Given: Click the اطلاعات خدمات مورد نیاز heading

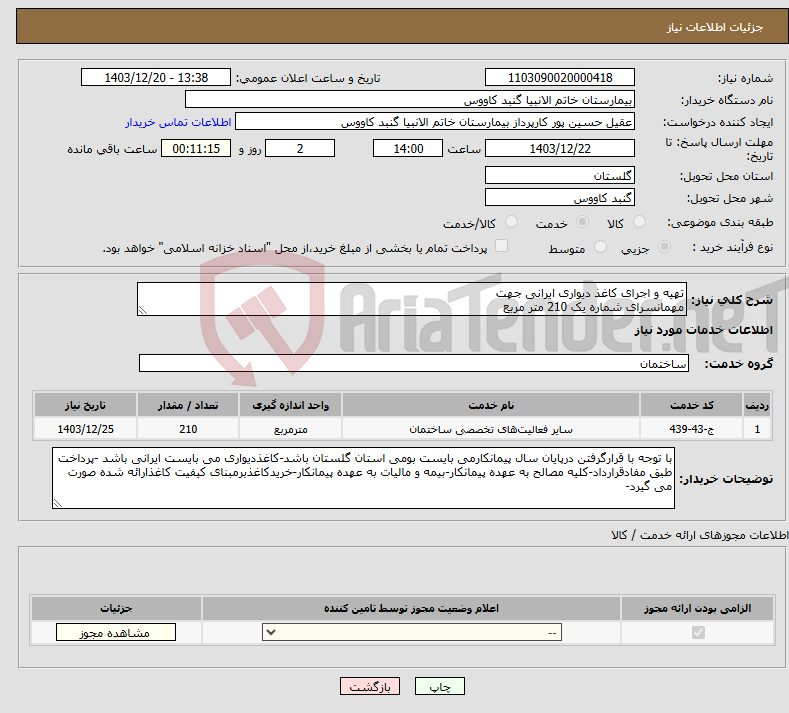Looking at the screenshot, I should click(703, 330).
